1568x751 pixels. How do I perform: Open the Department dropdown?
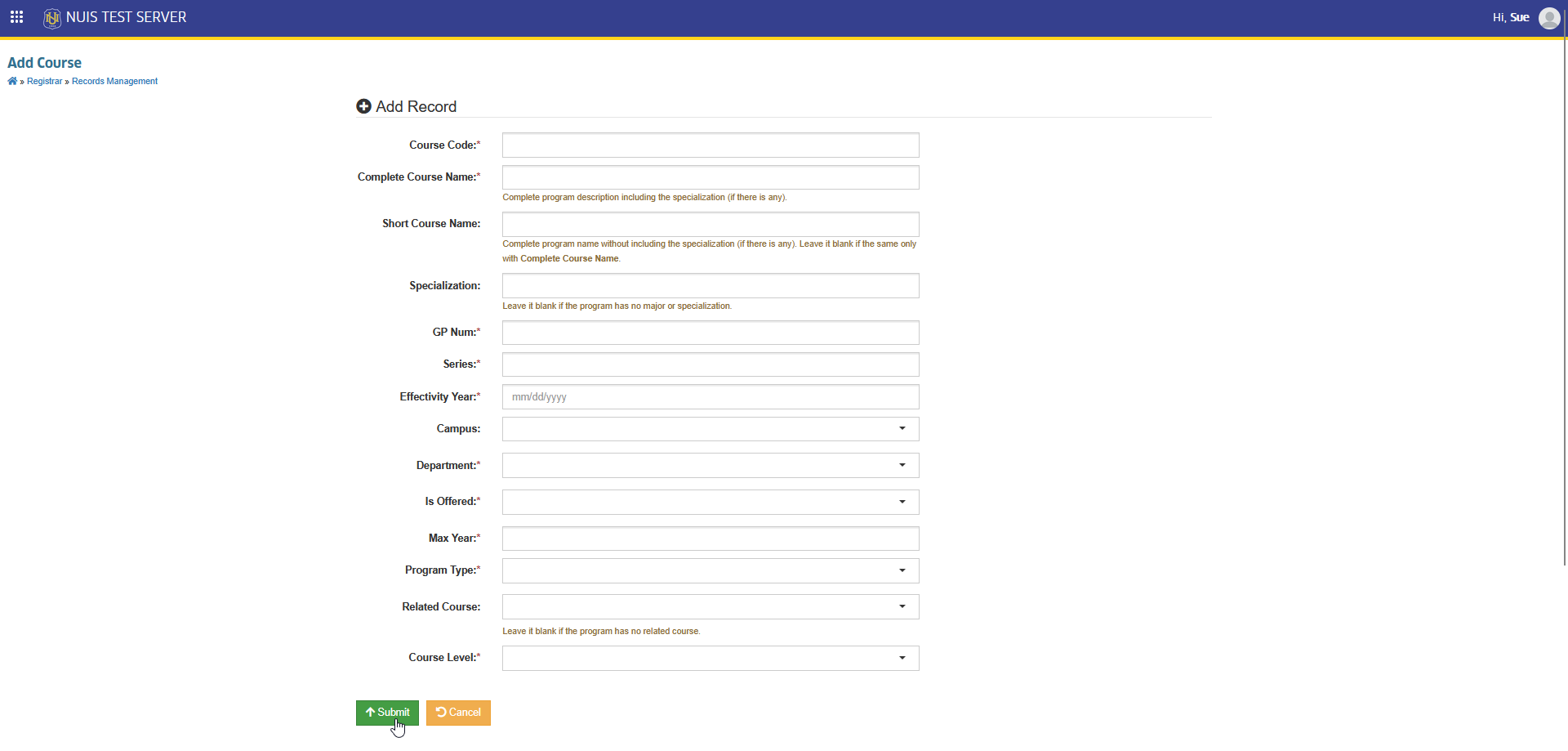point(710,466)
